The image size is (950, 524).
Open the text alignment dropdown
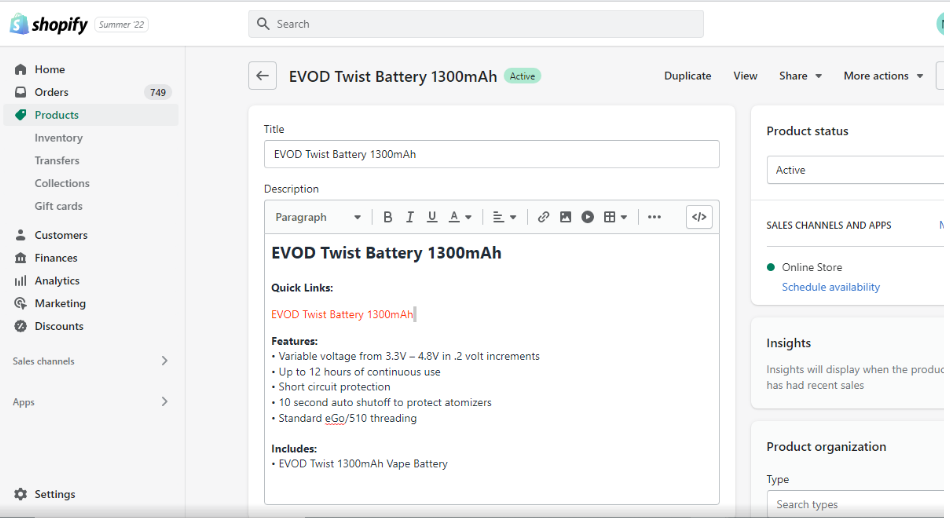coord(504,217)
